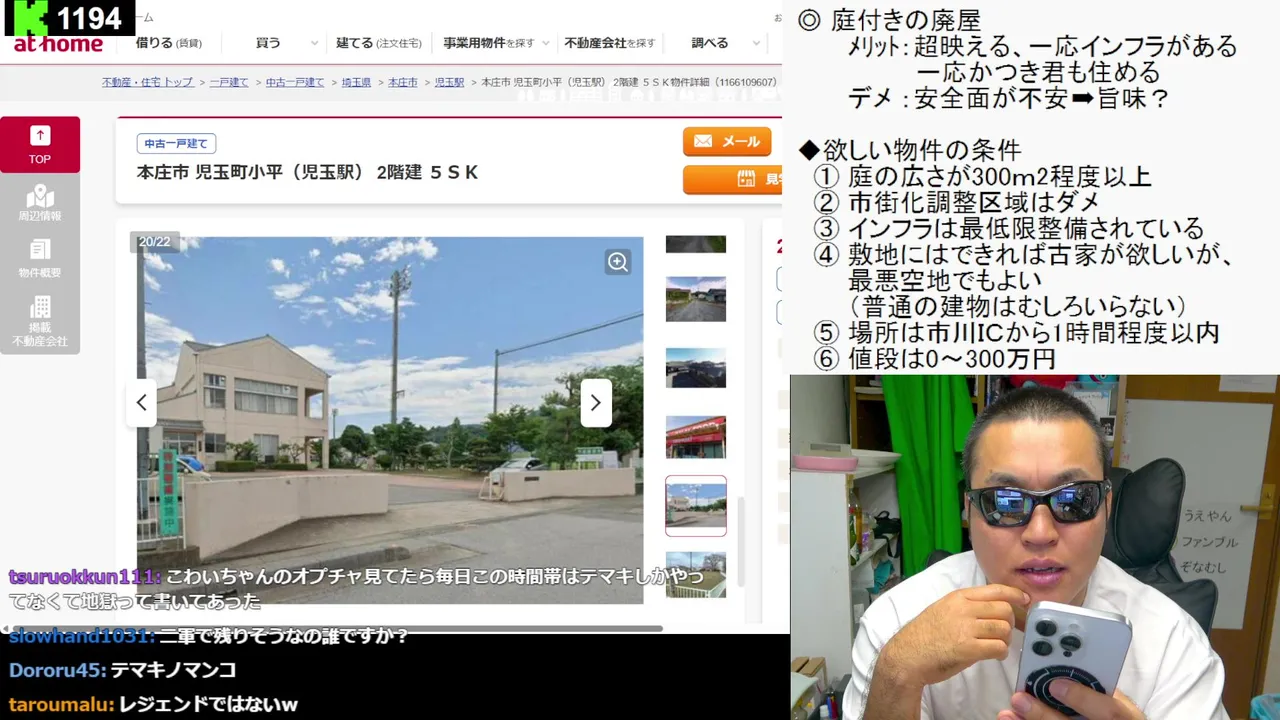Viewport: 1280px width, 720px height.
Task: Follow the 本庄市 breadcrumb link
Action: [403, 82]
